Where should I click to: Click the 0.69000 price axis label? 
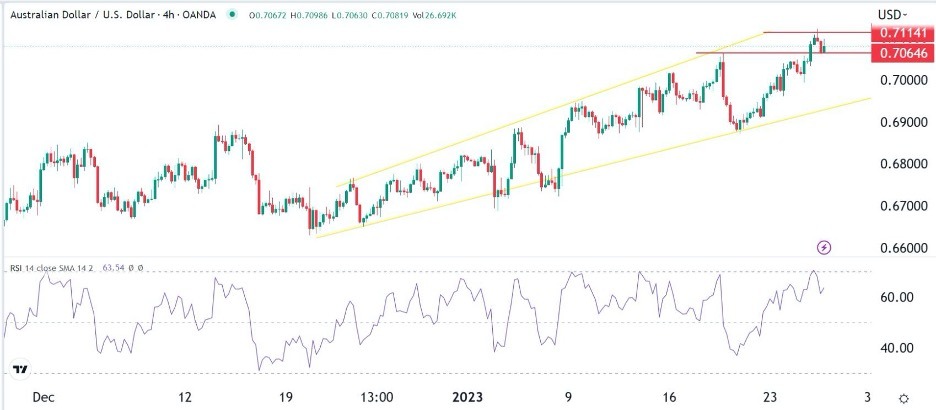click(902, 122)
